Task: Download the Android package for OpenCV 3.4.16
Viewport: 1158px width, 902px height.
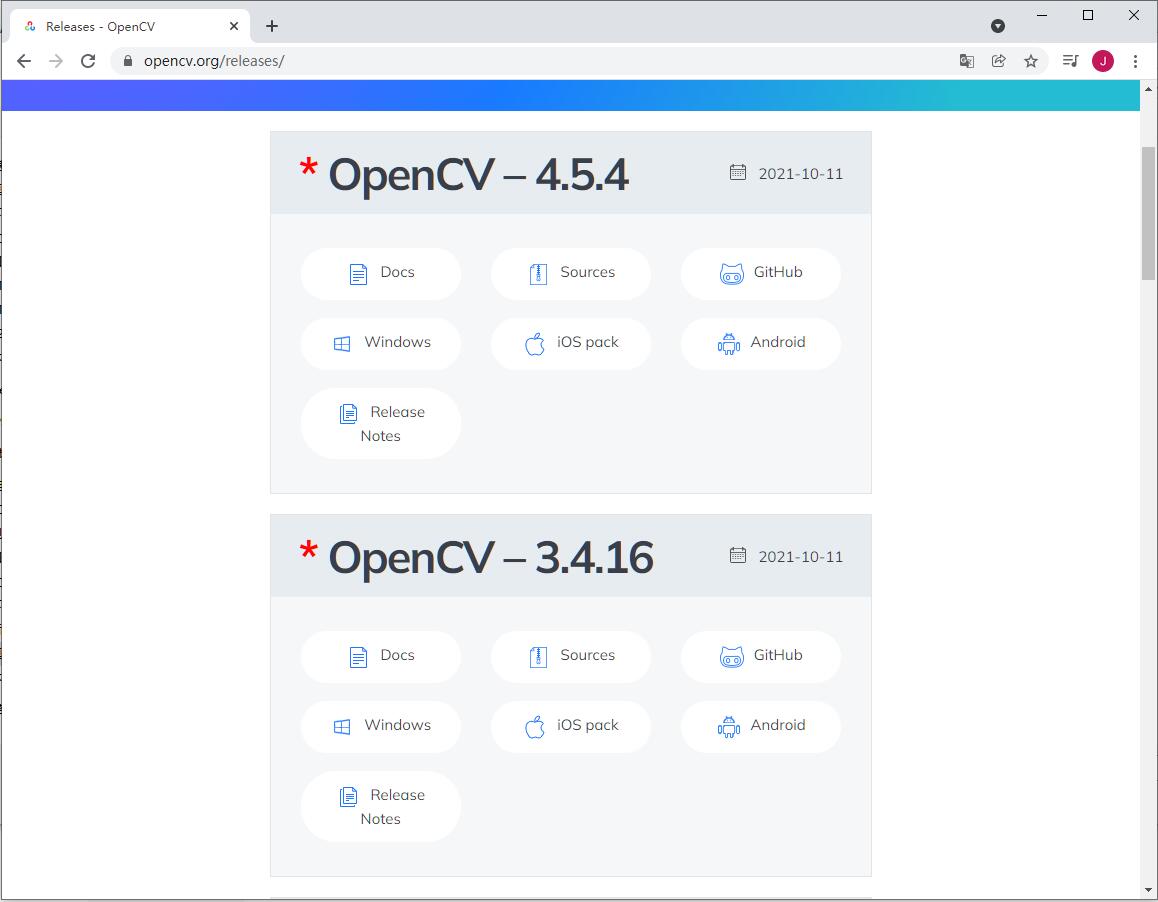Action: (x=761, y=726)
